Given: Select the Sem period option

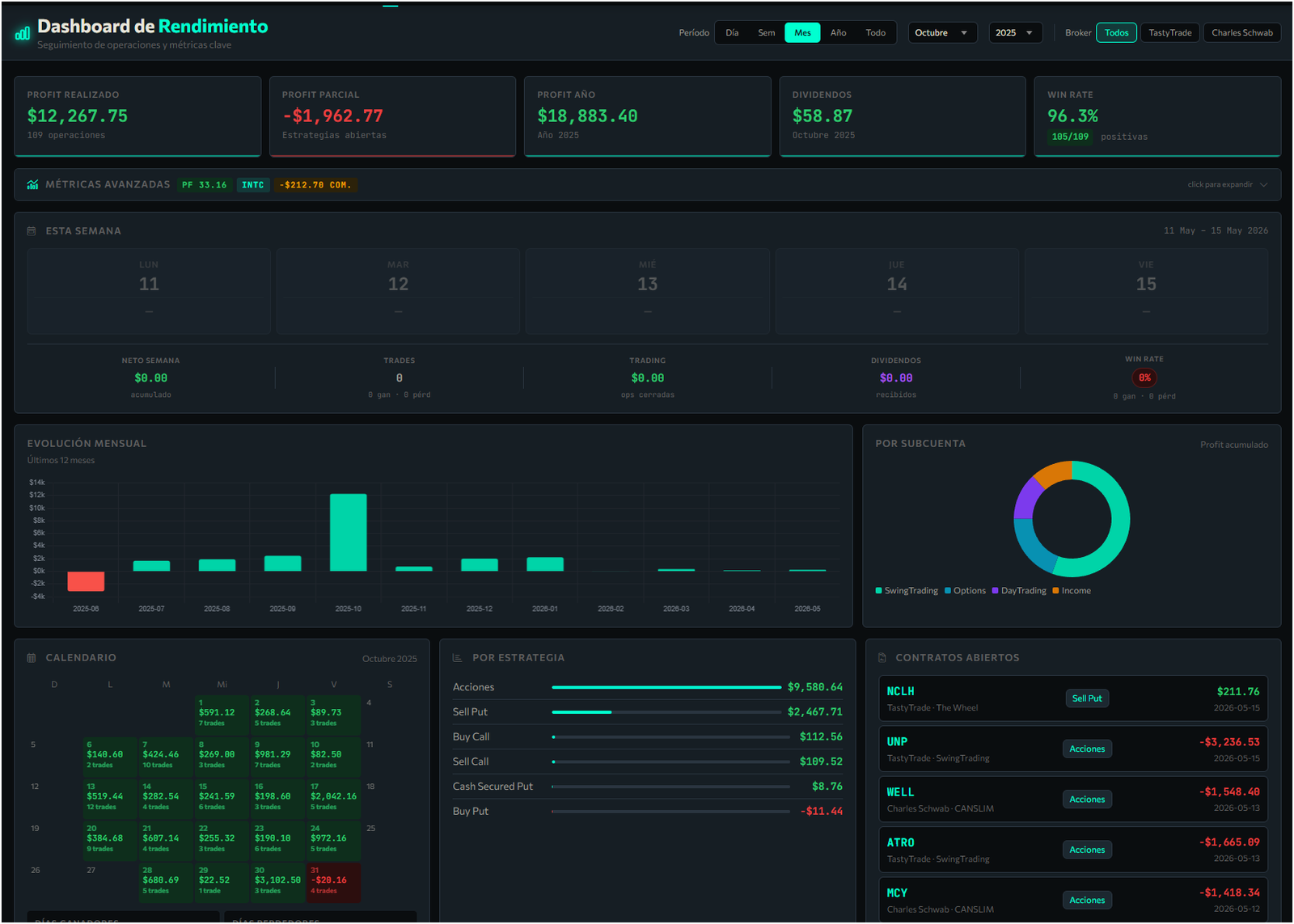Looking at the screenshot, I should click(x=767, y=33).
